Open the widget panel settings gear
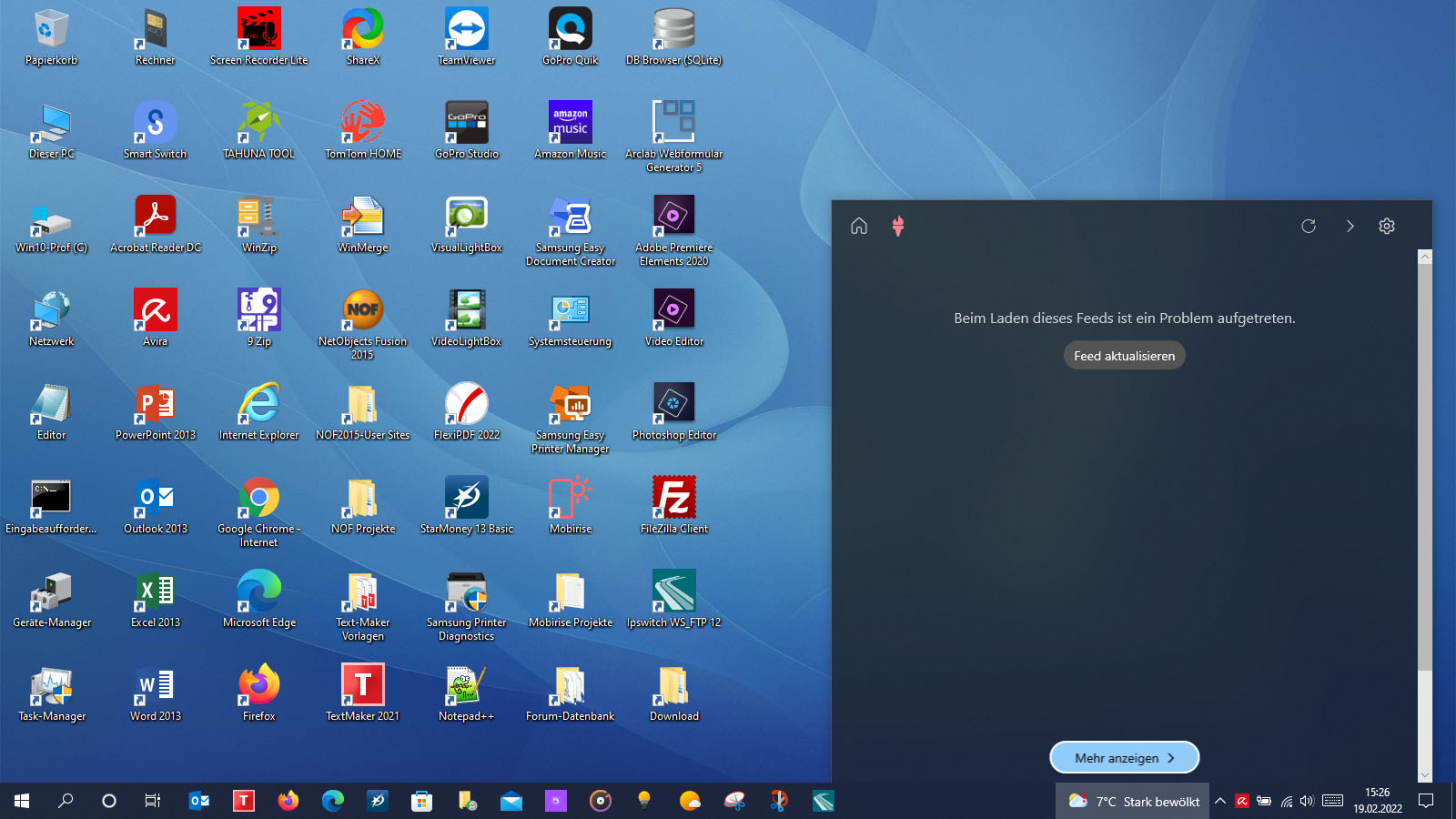Screen dimensions: 1456x819 pyautogui.click(x=1386, y=227)
